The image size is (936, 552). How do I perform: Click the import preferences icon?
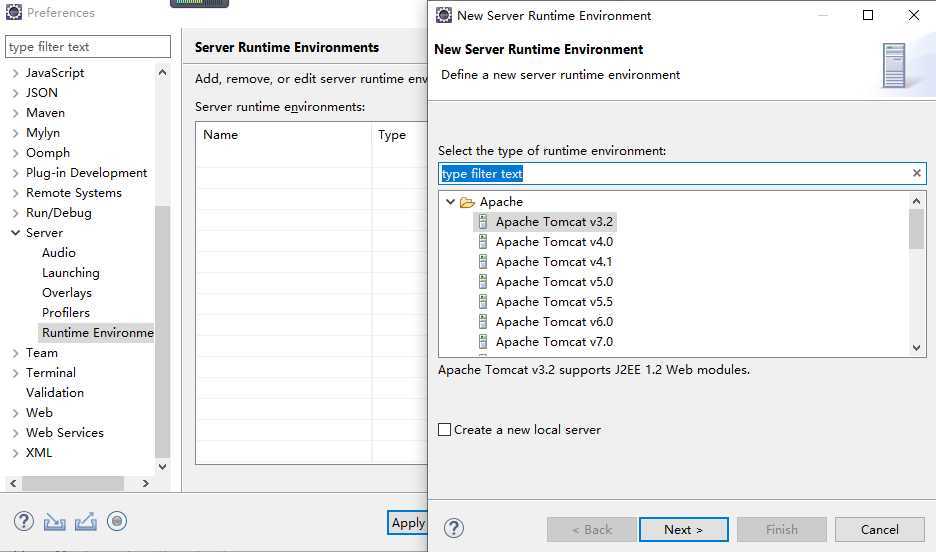point(55,522)
